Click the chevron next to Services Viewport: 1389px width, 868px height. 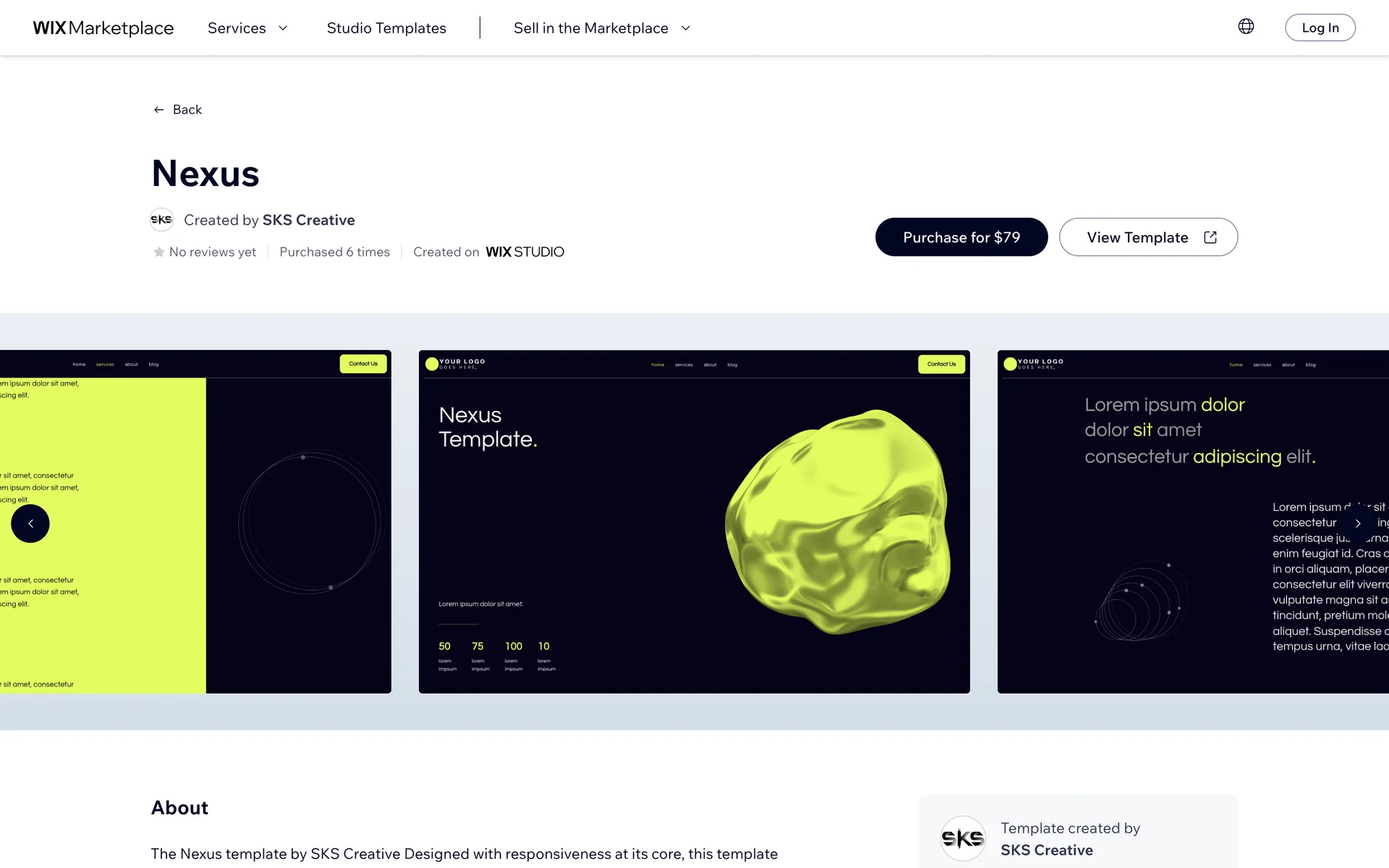283,28
